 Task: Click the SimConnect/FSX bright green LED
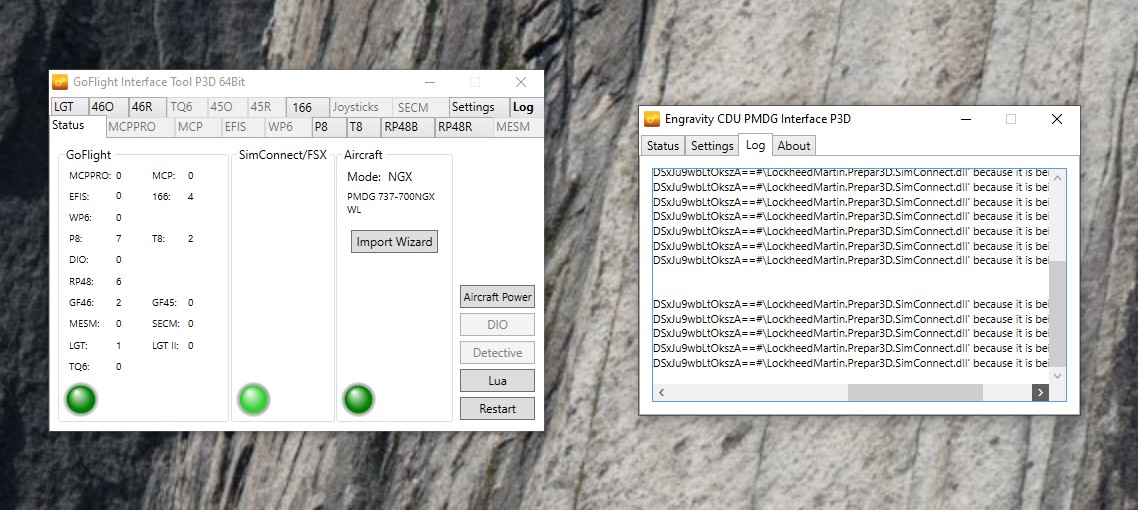click(254, 400)
